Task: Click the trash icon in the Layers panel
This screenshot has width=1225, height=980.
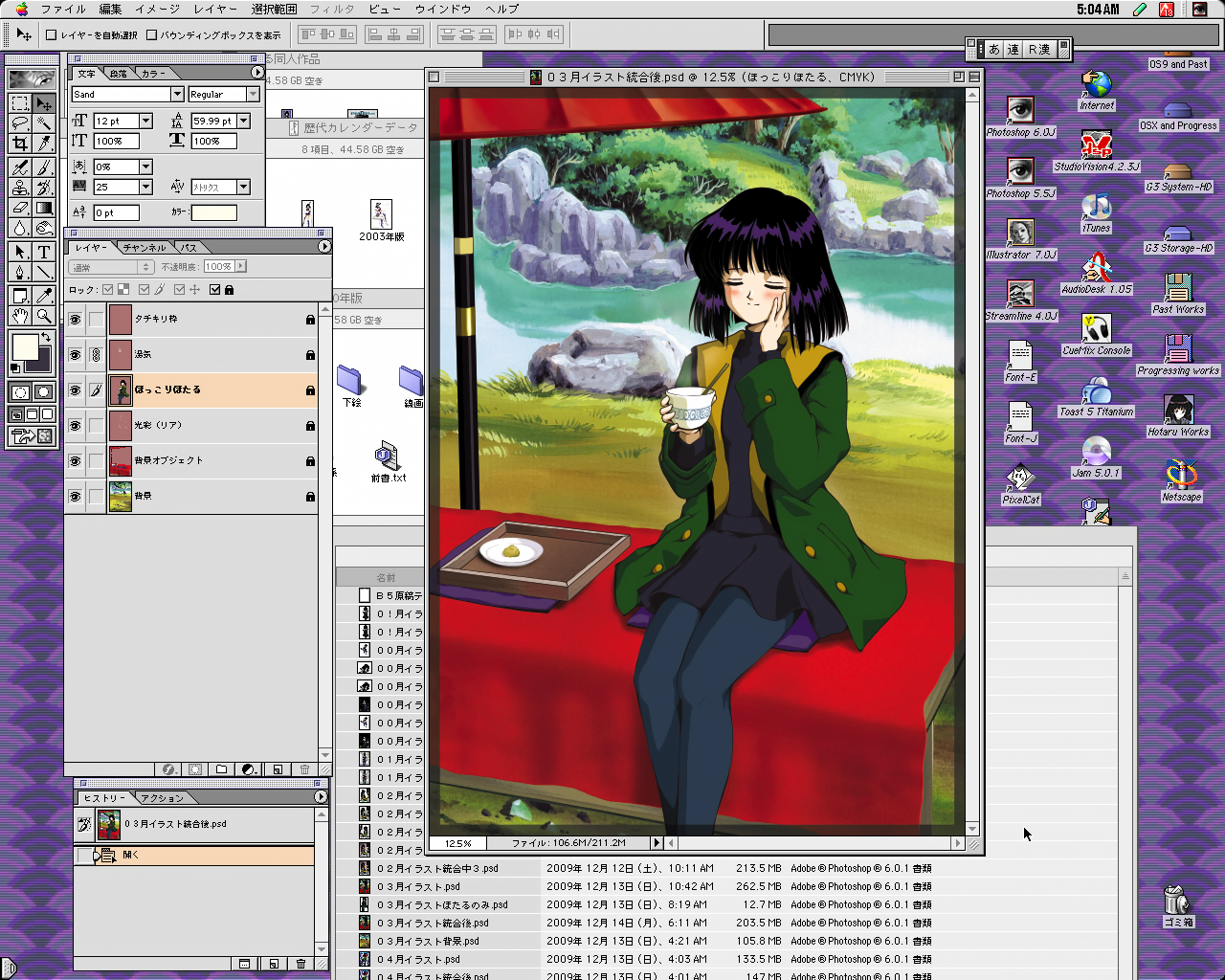Action: [305, 769]
